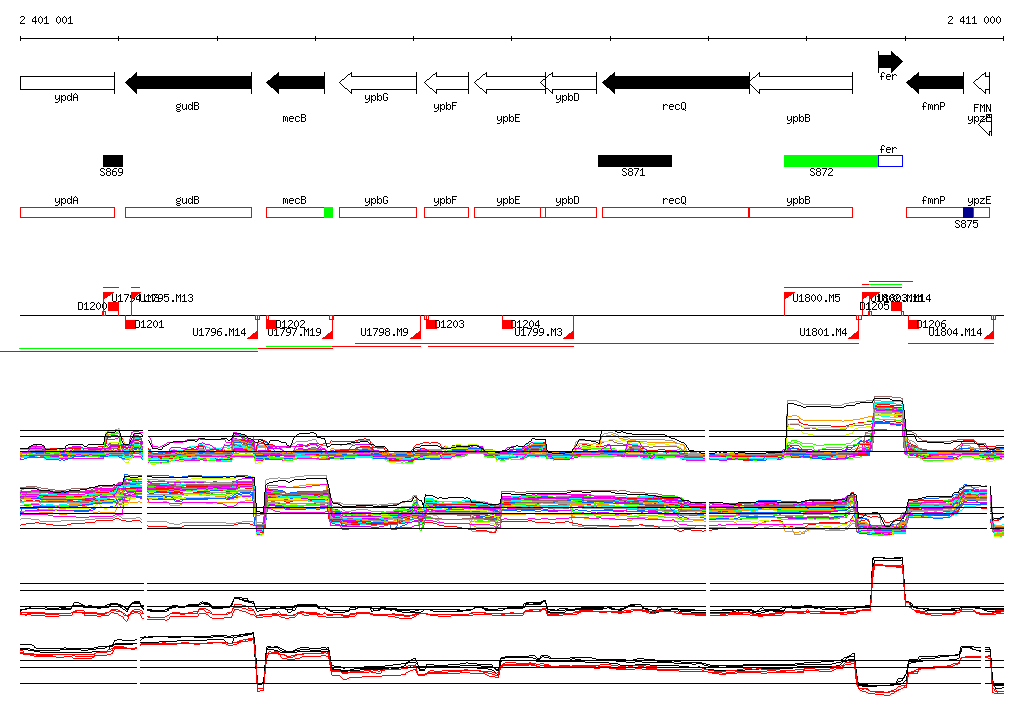Select the red-outlined recQ box
Viewport: 1024px width, 714px height.
[x=675, y=212]
